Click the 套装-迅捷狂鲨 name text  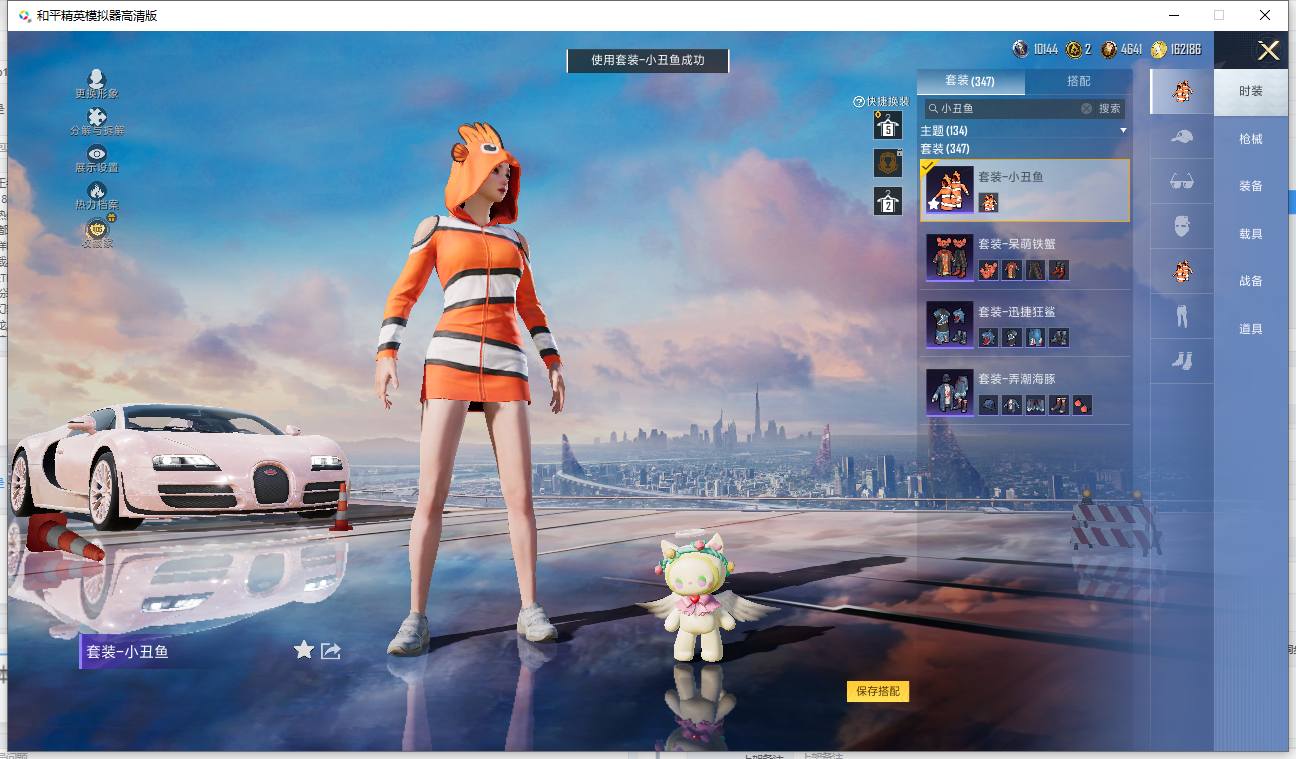point(1017,311)
